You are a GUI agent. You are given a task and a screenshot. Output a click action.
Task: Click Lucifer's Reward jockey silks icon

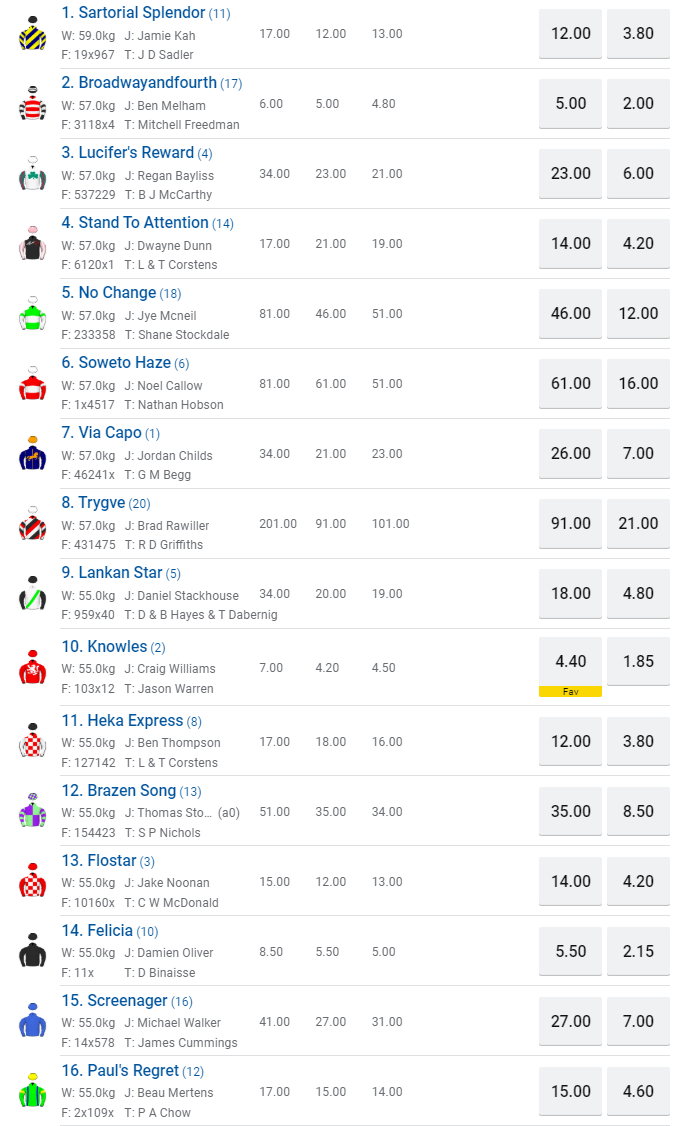tap(33, 174)
